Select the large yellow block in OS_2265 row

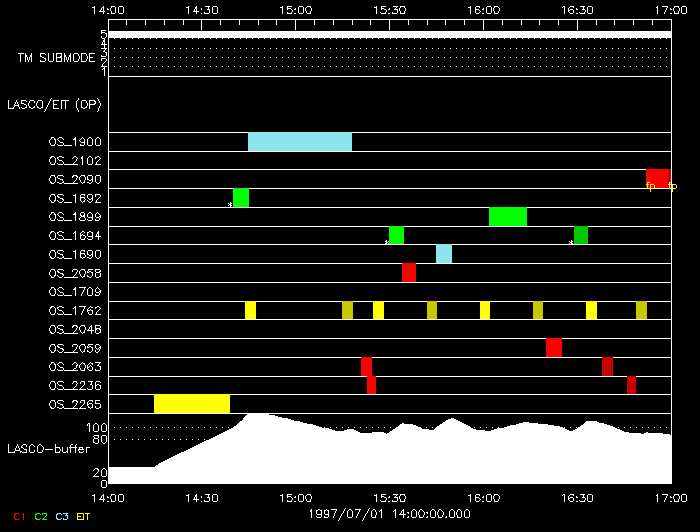(192, 404)
